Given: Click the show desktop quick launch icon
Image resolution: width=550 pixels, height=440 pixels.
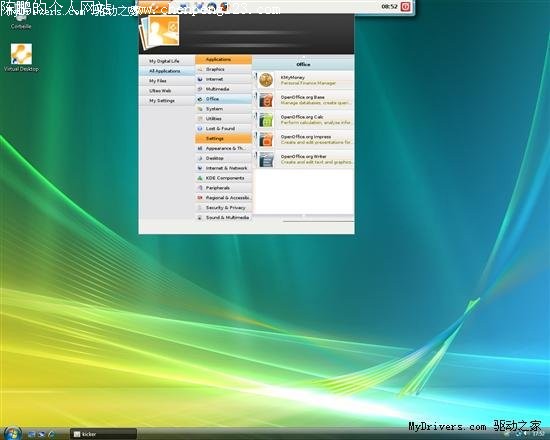Looking at the screenshot, I should click(32, 434).
